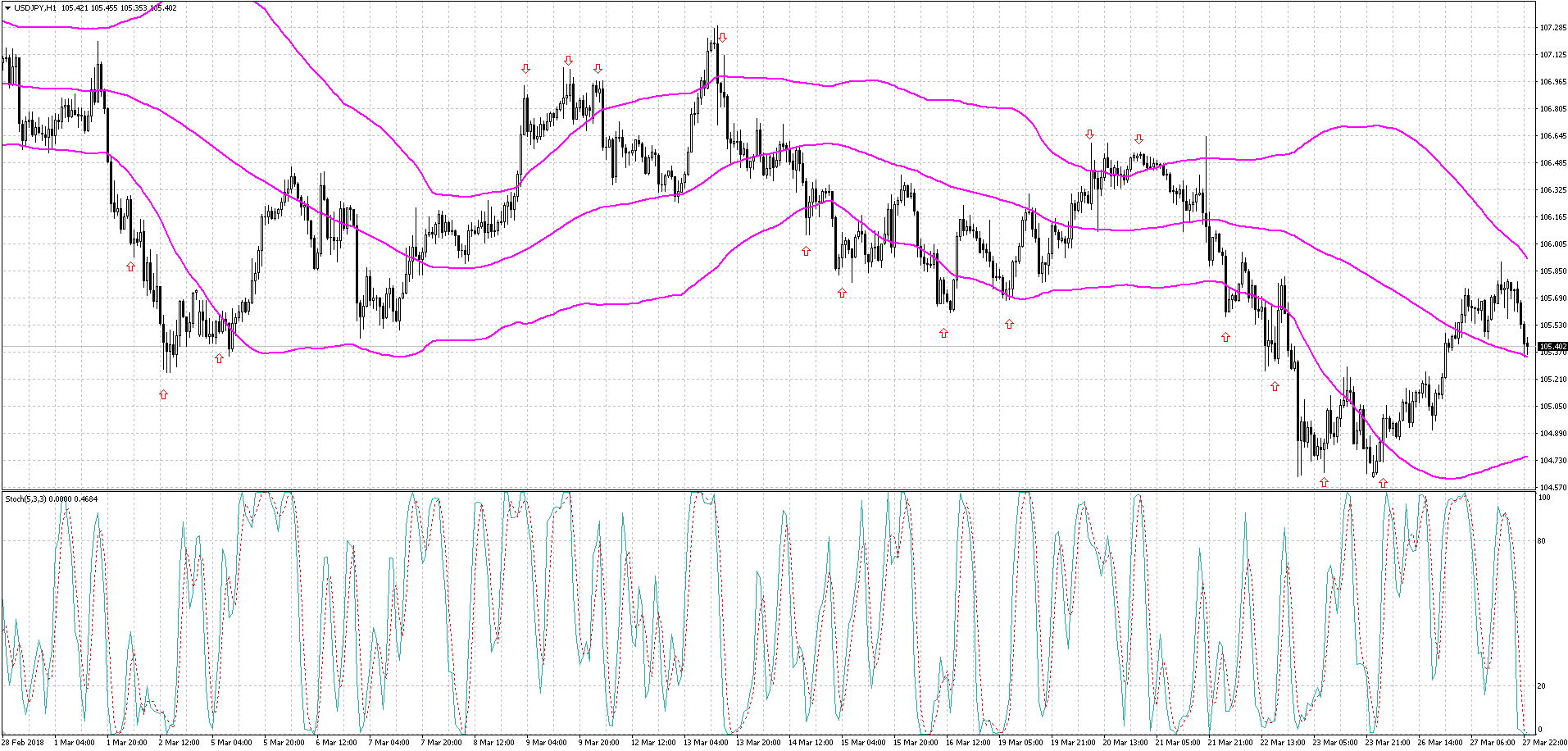The image size is (1568, 751).
Task: Click the current price tag 105.402
Action: 1552,347
